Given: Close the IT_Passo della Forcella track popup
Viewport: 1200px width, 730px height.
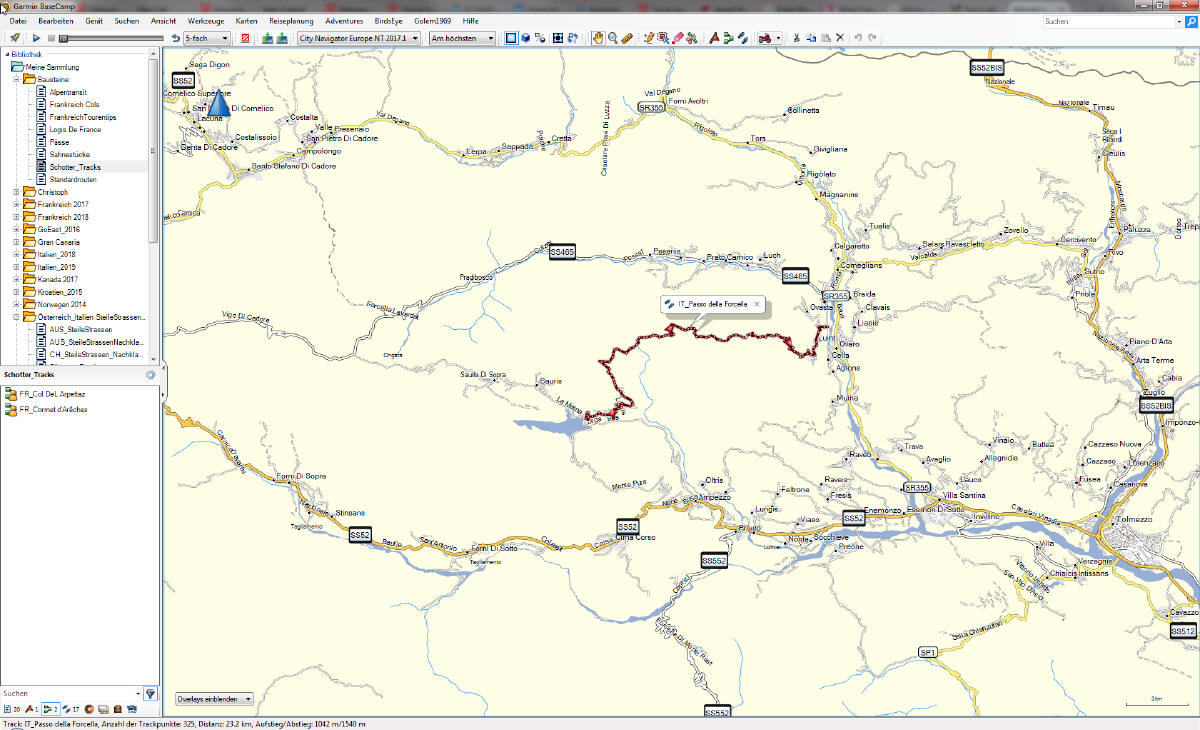Looking at the screenshot, I should [x=757, y=304].
